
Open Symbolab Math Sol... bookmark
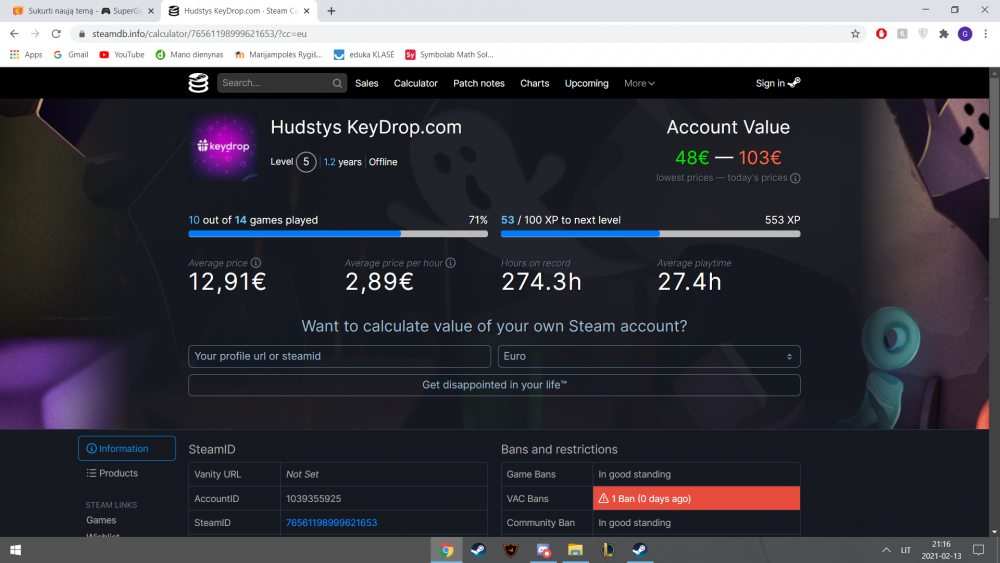click(x=450, y=55)
